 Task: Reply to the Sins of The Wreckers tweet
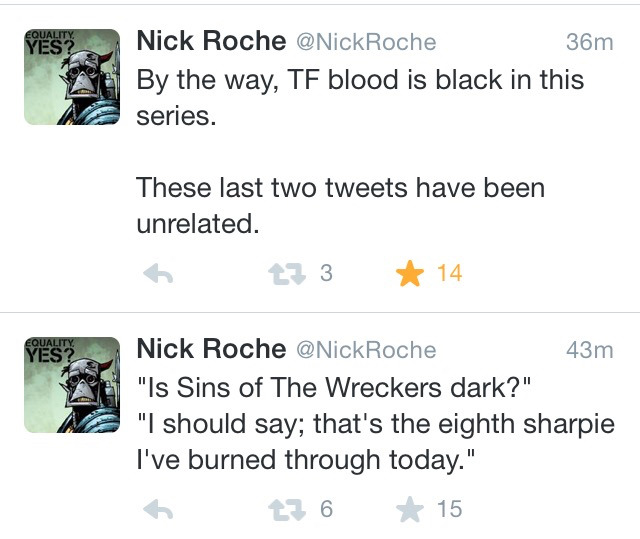coord(158,509)
